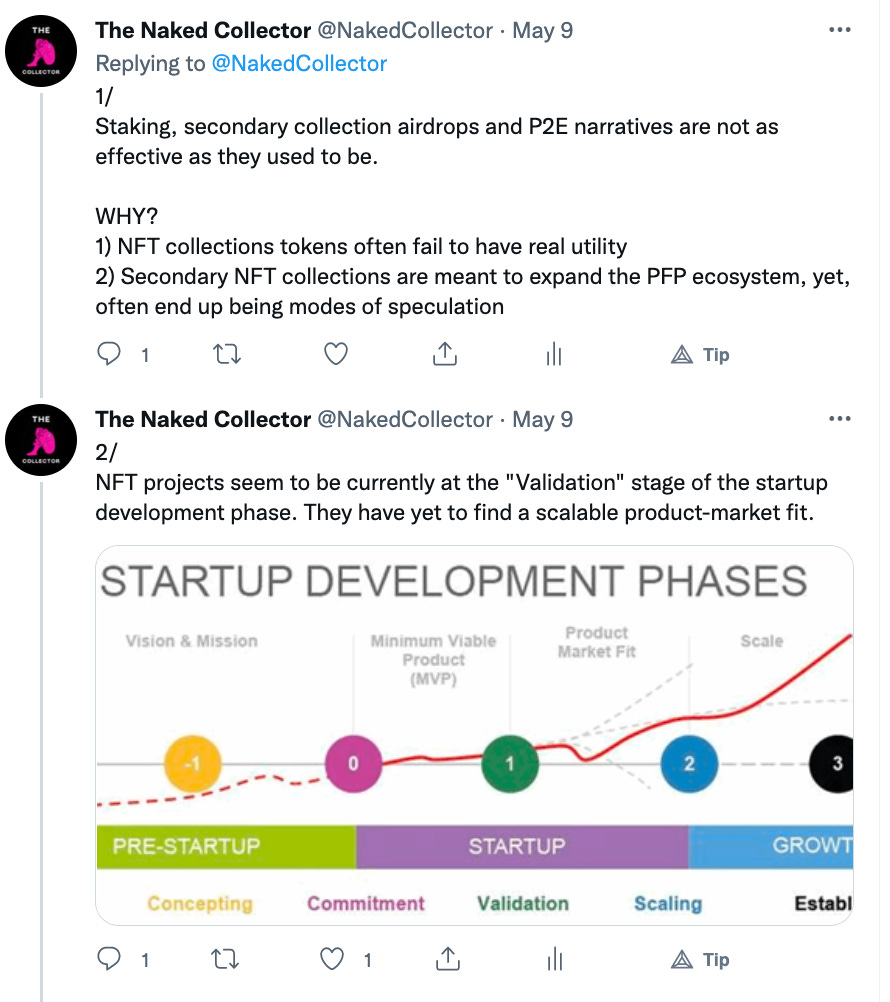The image size is (890, 1002).
Task: Reply to the 2/ Validation tweet
Action: pyautogui.click(x=109, y=959)
